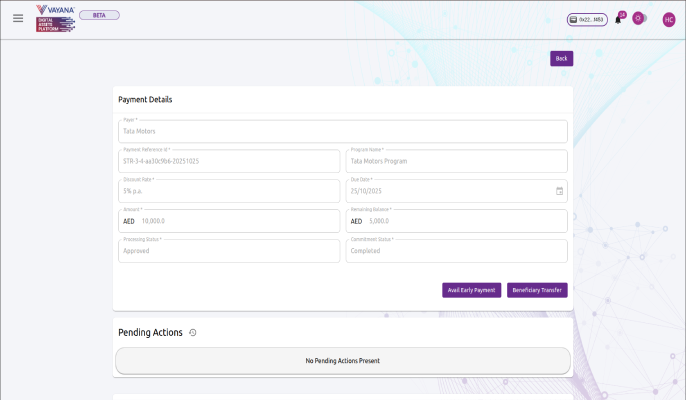
Task: Click the wallet address 0x22 chip
Action: 587,19
